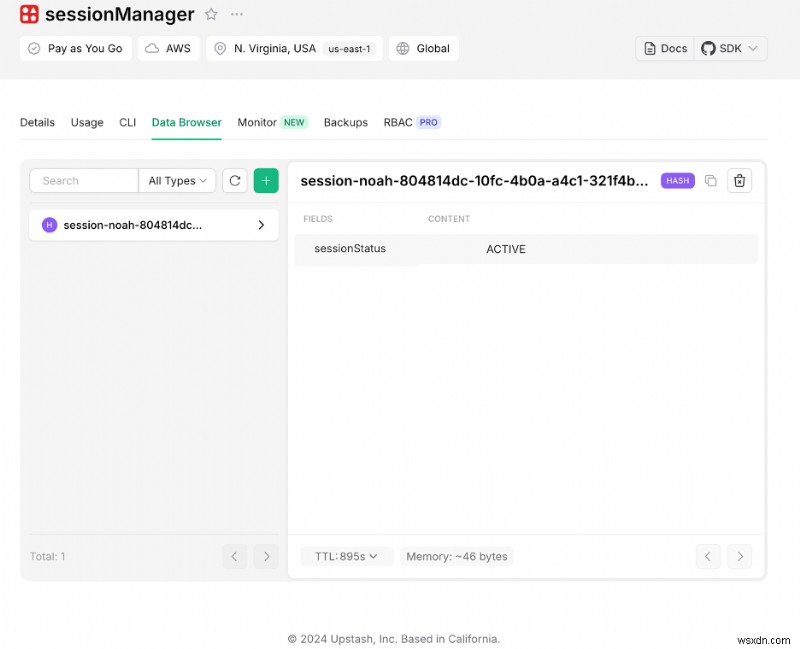Click the HASH type badge
Image resolution: width=800 pixels, height=649 pixels.
click(678, 181)
